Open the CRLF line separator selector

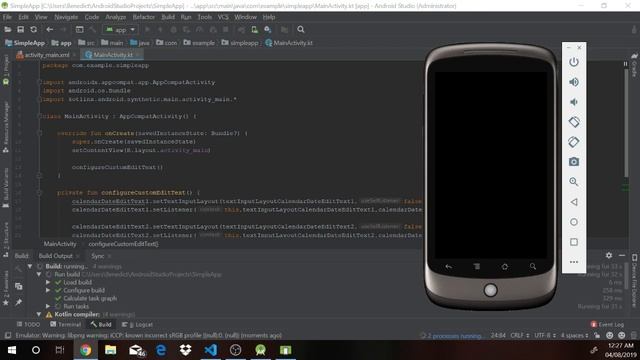click(x=520, y=336)
